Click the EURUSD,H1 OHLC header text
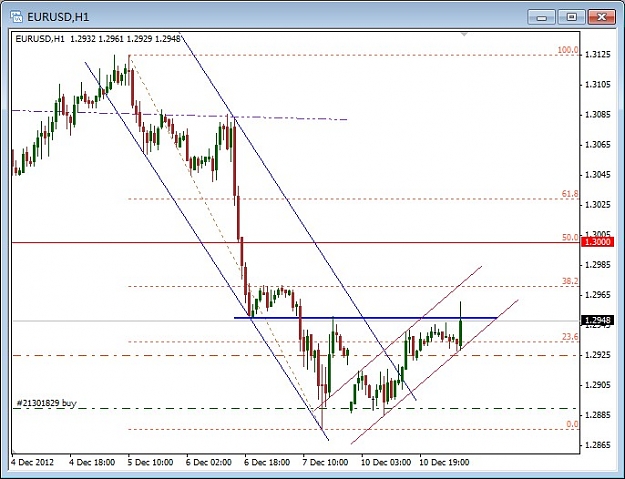This screenshot has height=479, width=625. 98,39
